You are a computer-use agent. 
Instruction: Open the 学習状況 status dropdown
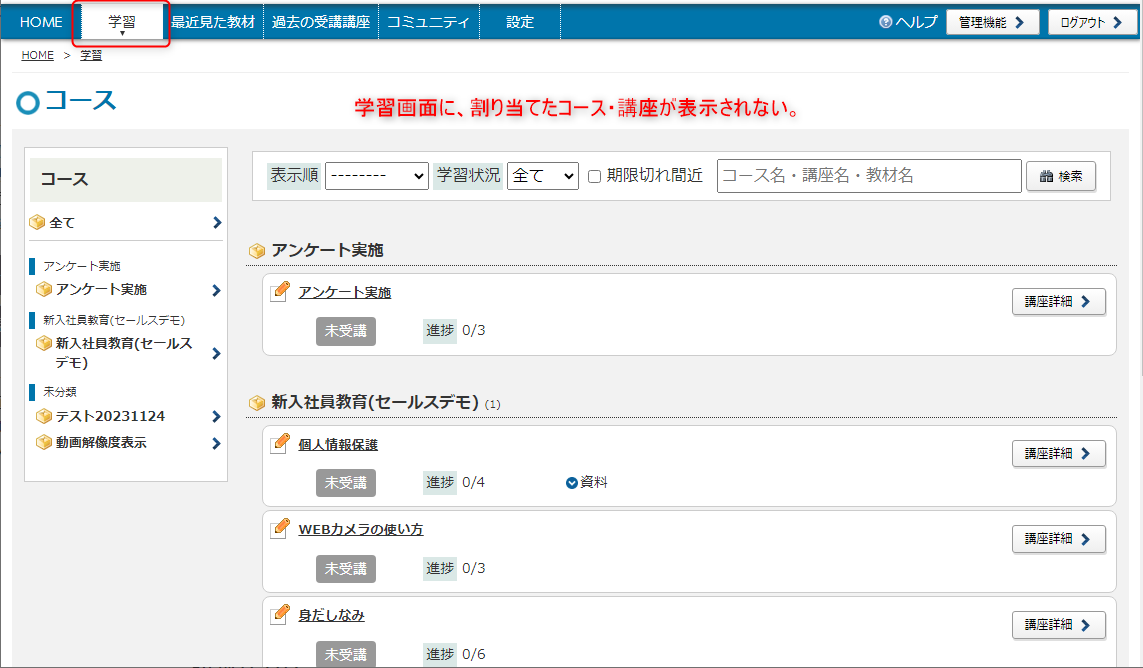pyautogui.click(x=543, y=176)
